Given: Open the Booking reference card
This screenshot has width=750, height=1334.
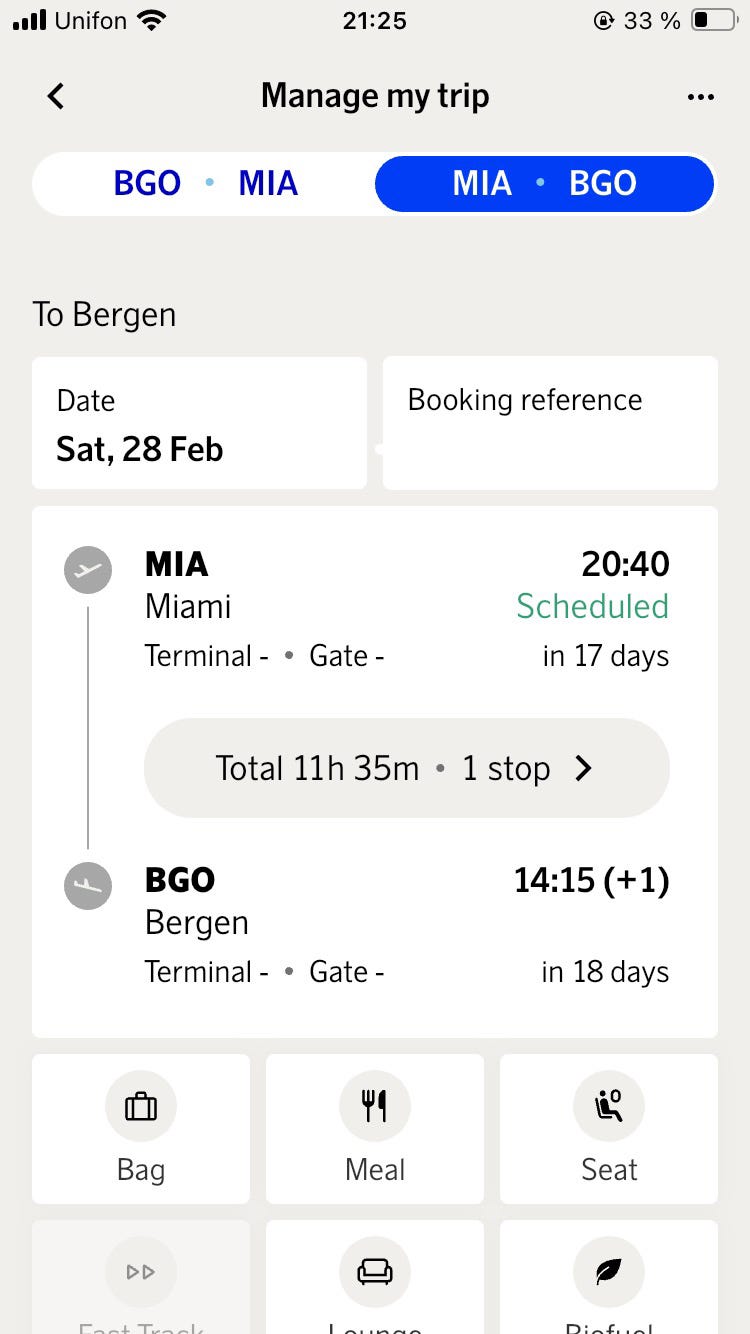Looking at the screenshot, I should point(550,423).
